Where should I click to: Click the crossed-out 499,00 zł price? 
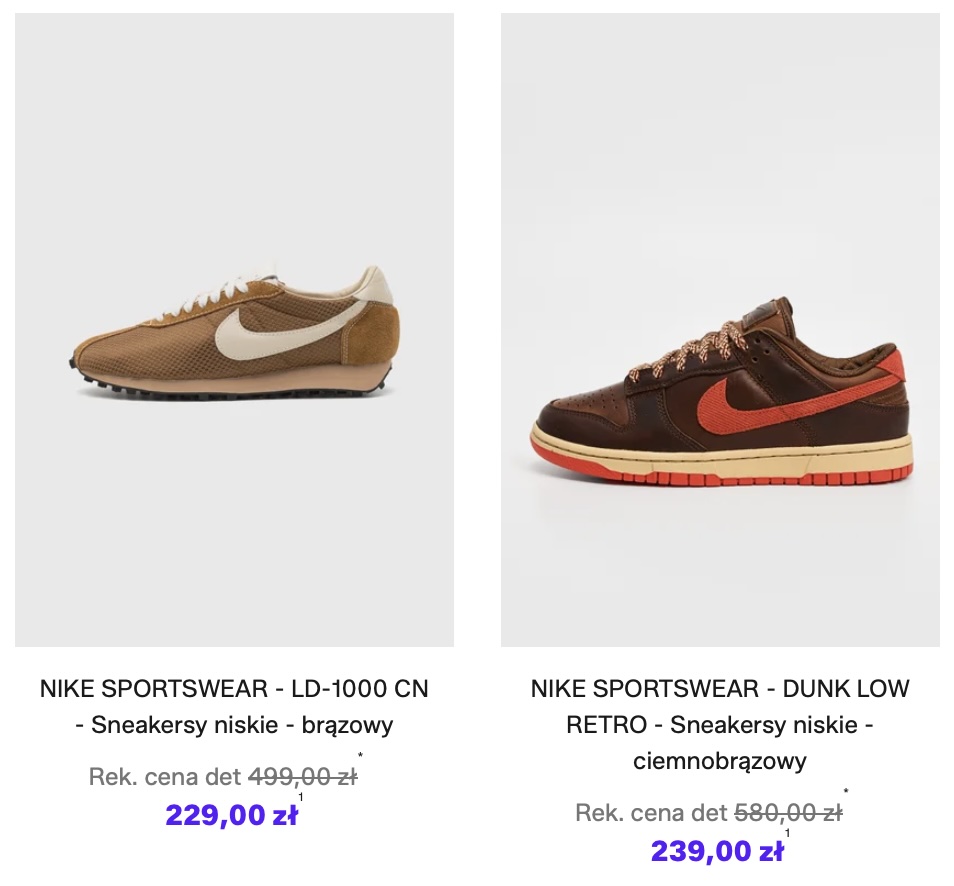pyautogui.click(x=302, y=777)
